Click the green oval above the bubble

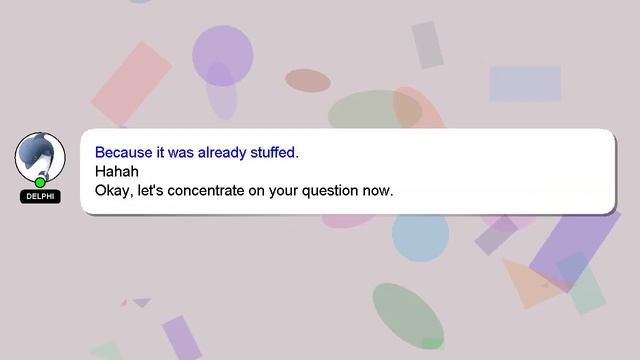click(x=372, y=109)
